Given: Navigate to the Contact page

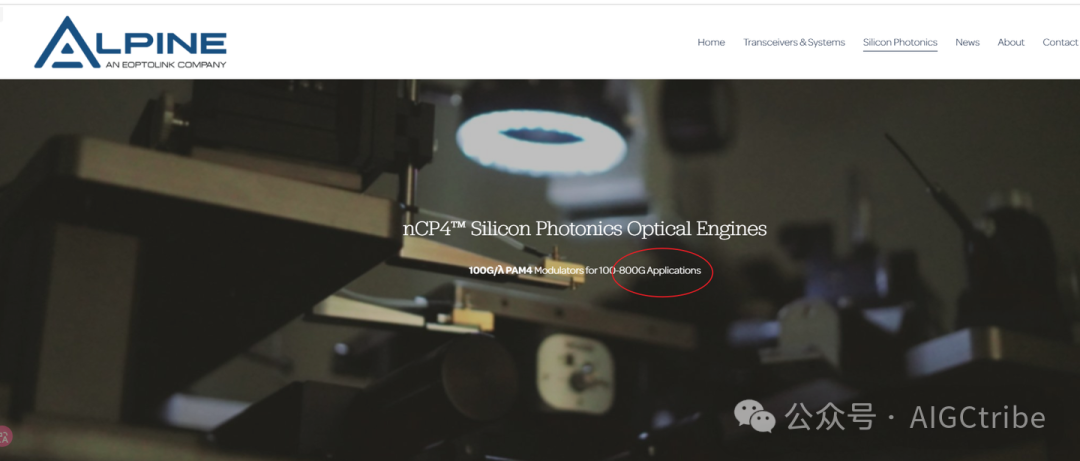Looking at the screenshot, I should click(x=1059, y=43).
